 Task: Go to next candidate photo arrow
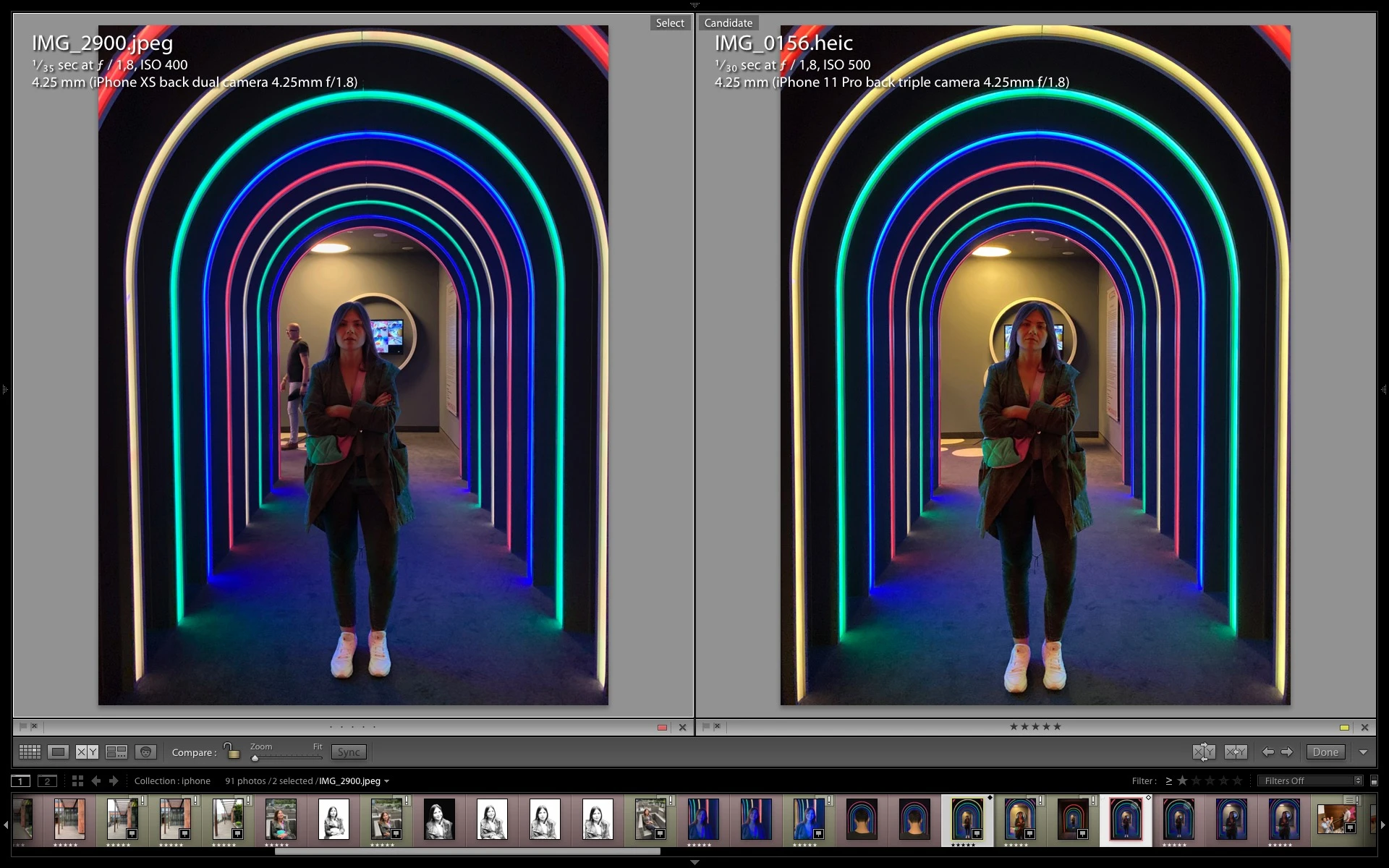[x=1287, y=752]
